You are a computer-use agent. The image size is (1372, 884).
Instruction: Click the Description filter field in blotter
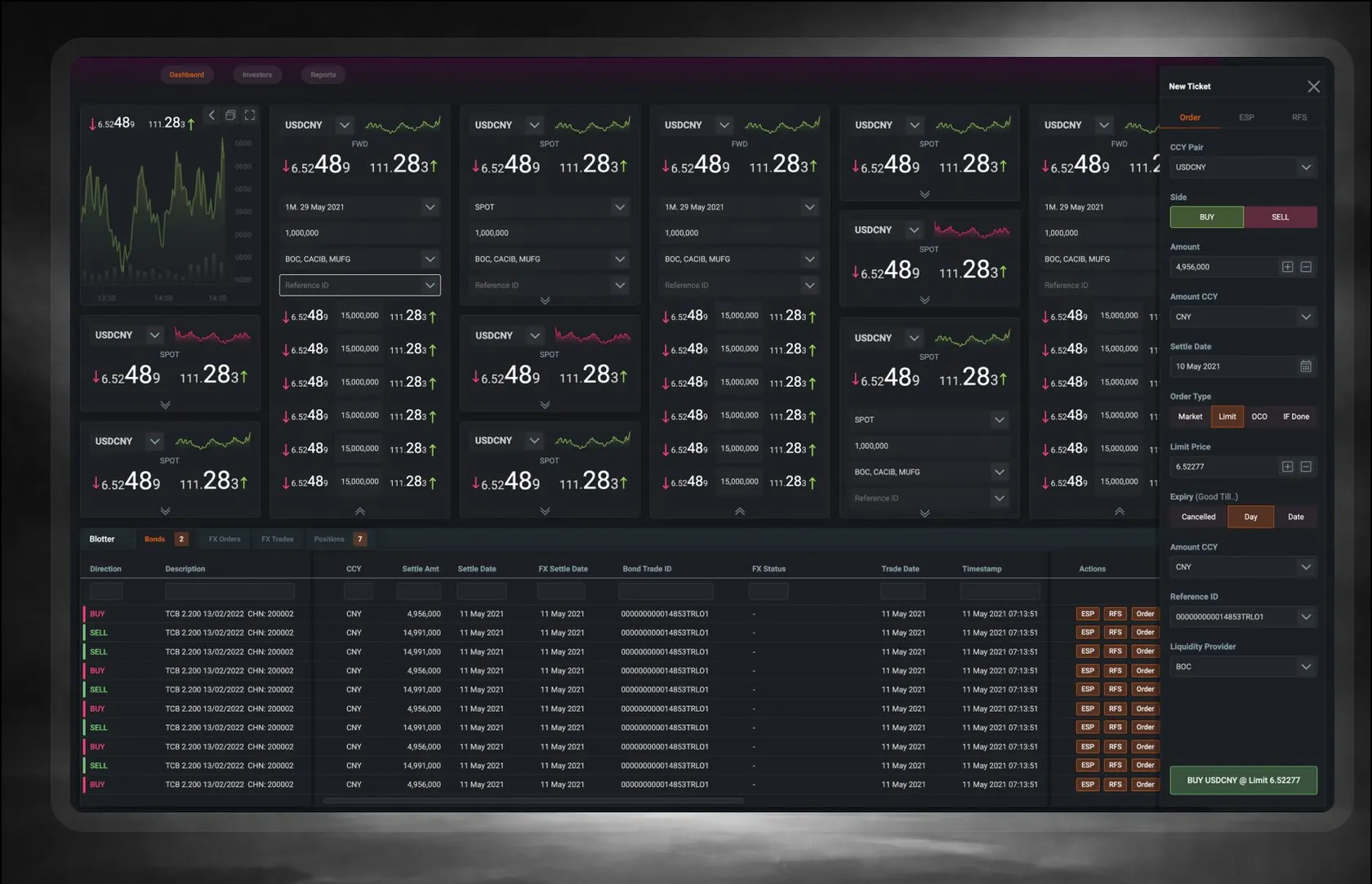230,591
